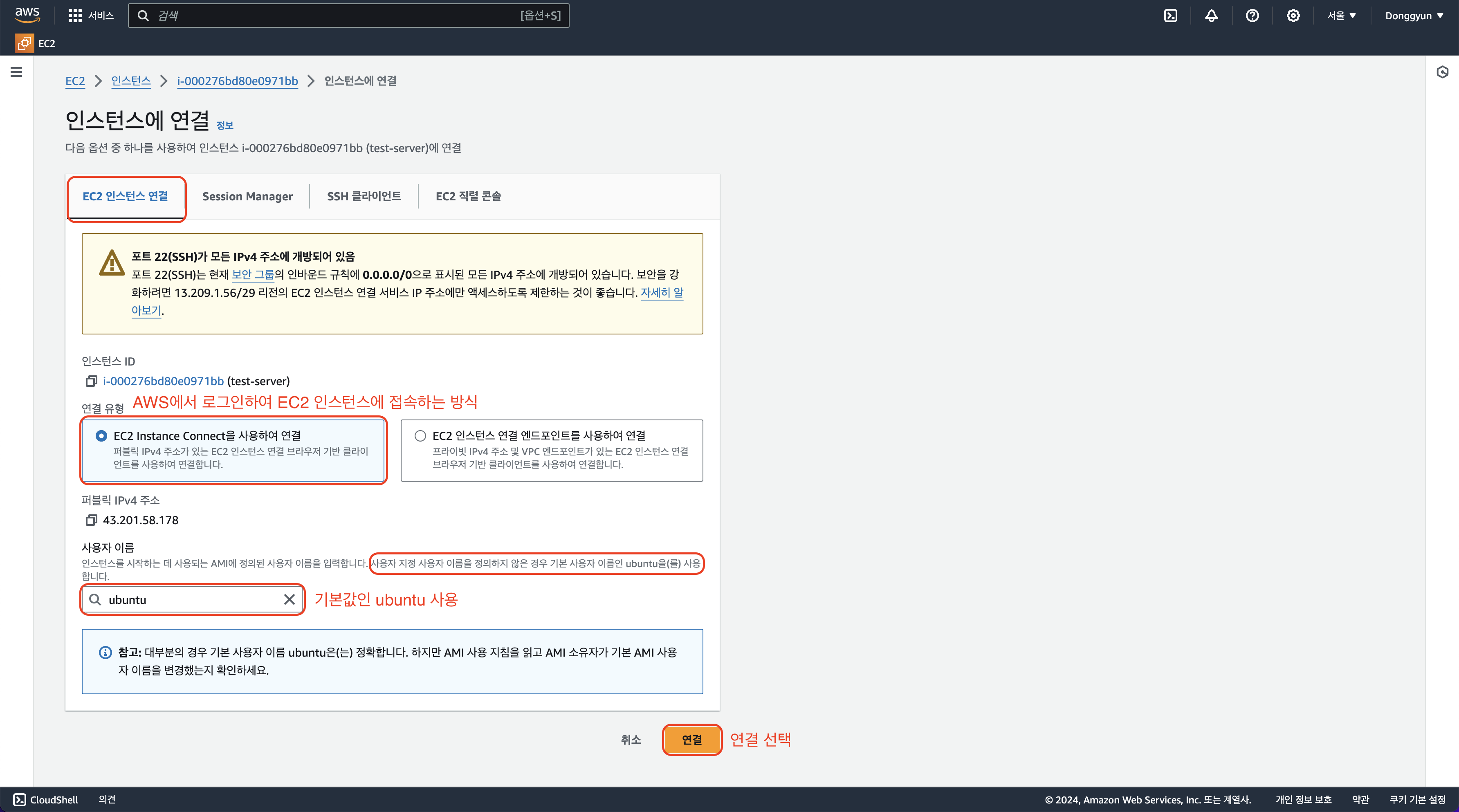Clear the ubuntu username with X icon
This screenshot has height=812, width=1459.
290,600
